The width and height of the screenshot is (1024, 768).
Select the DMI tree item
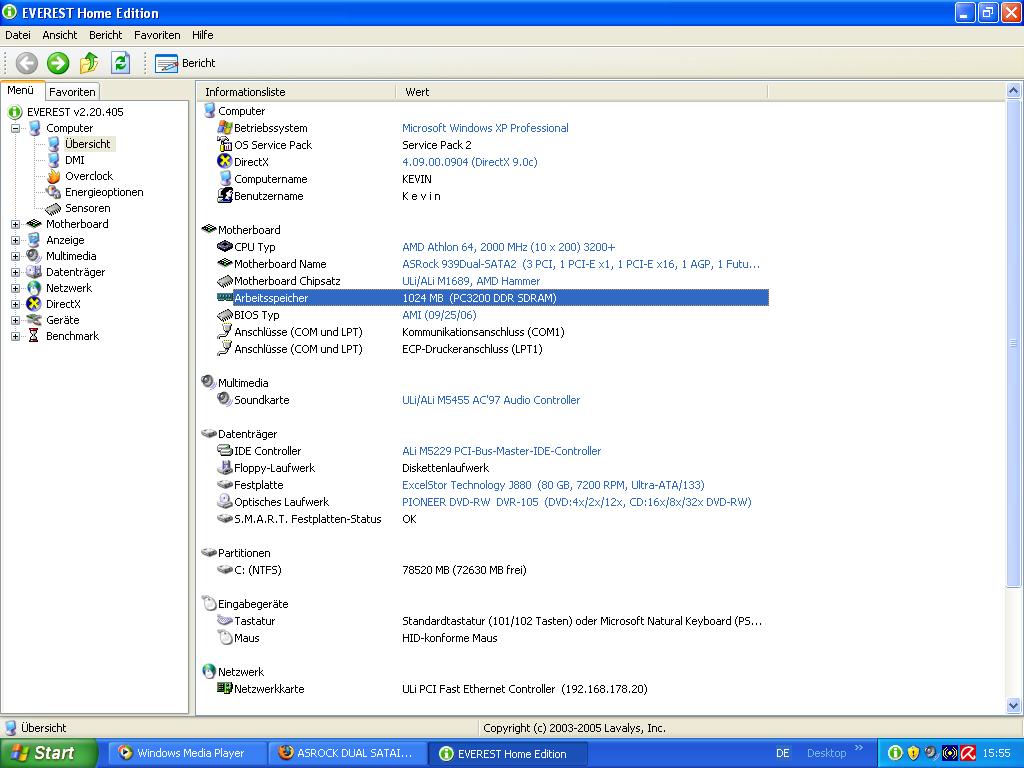tap(74, 160)
